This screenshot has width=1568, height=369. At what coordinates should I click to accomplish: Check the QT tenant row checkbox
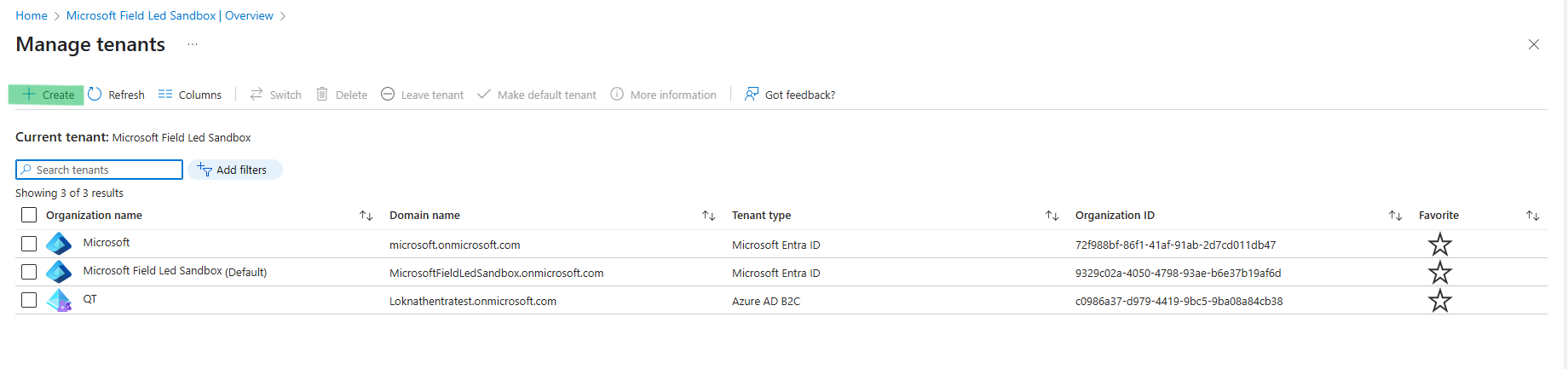[29, 300]
